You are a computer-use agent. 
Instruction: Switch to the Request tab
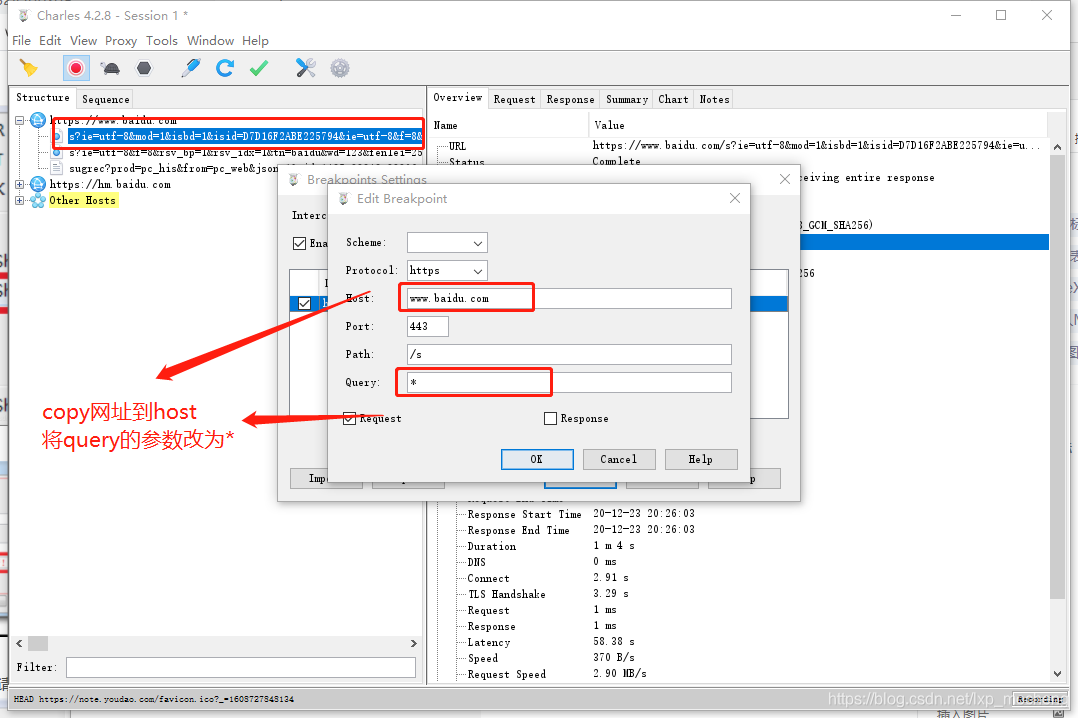(514, 99)
